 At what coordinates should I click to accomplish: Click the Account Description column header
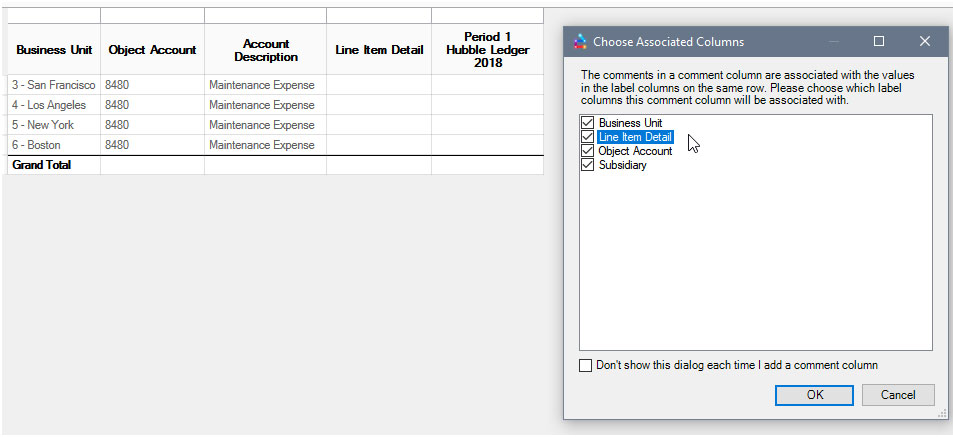[x=266, y=50]
